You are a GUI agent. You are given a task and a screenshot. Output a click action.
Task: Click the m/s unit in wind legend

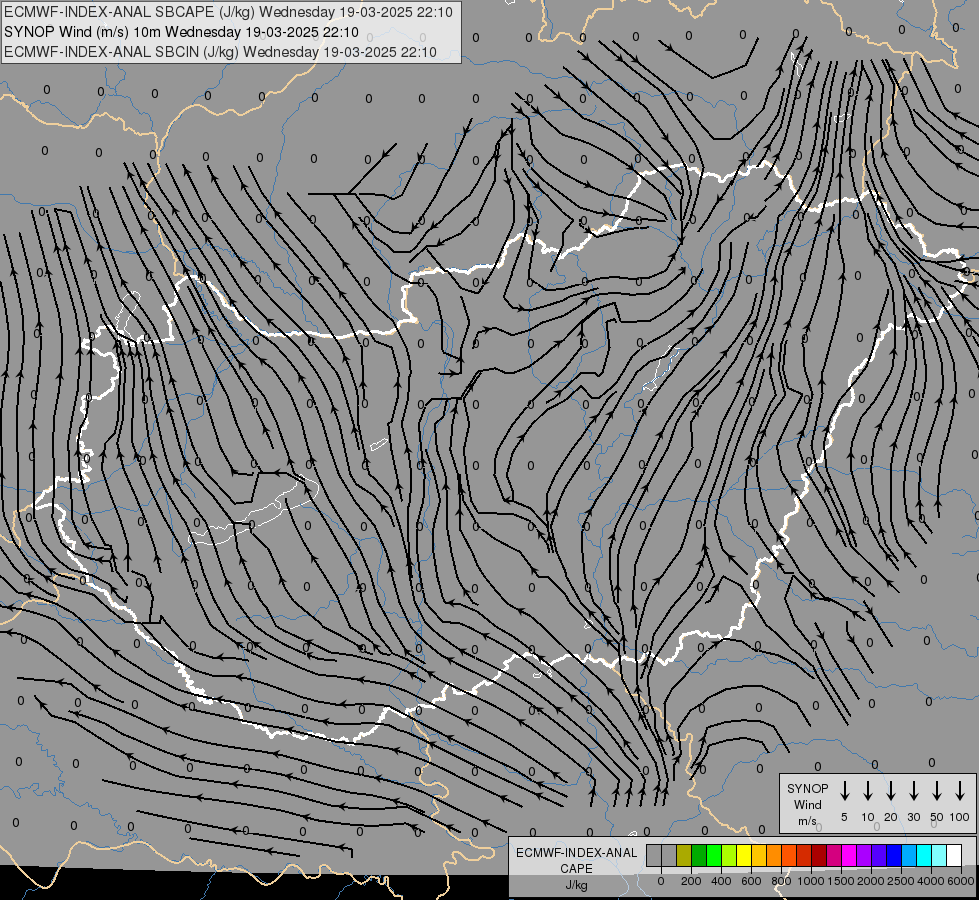[x=807, y=821]
